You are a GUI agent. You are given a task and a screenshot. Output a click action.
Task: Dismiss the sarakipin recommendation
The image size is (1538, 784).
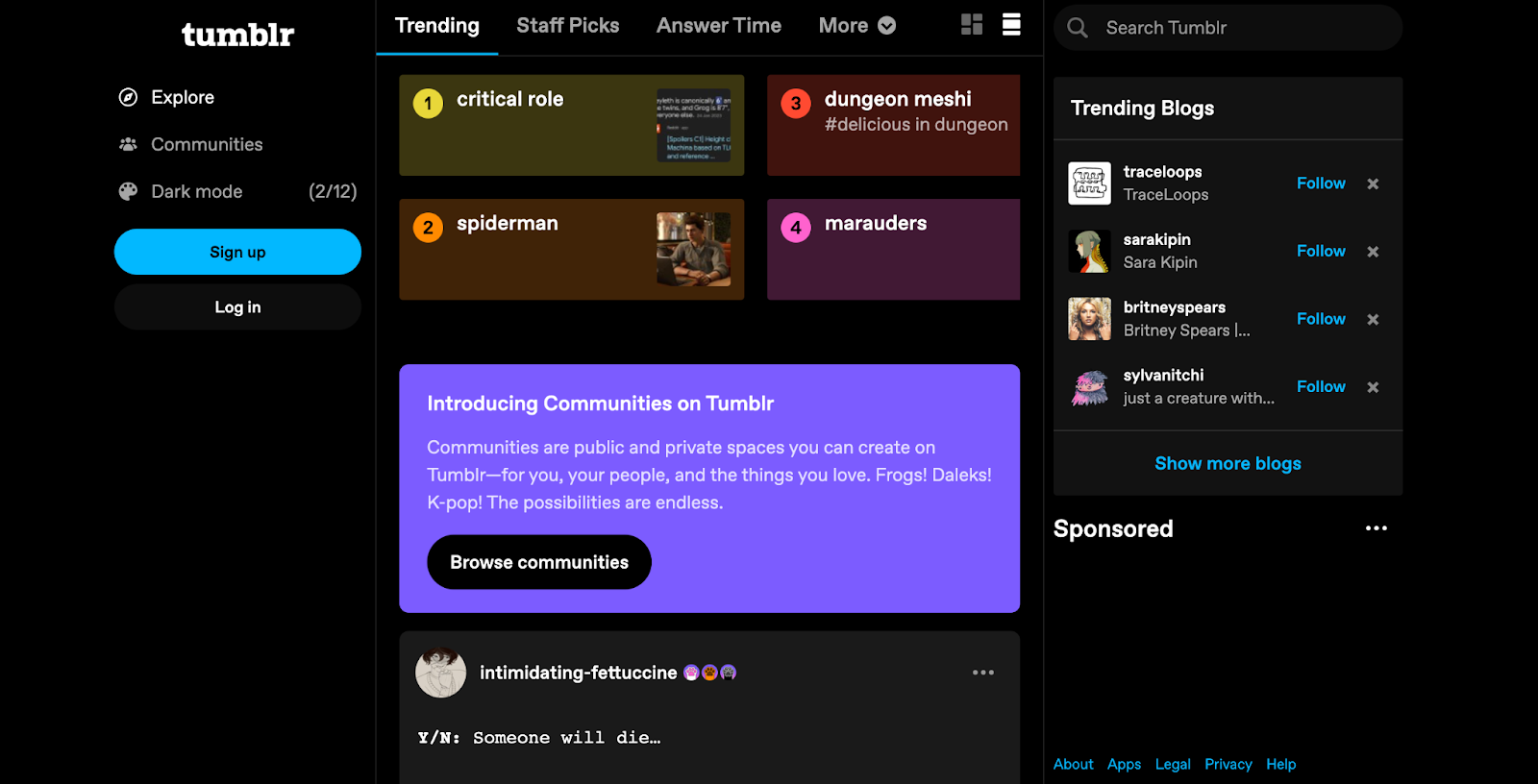pyautogui.click(x=1373, y=252)
